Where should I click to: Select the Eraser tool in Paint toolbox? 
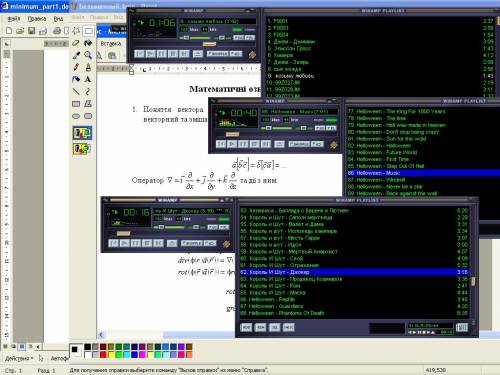tap(76, 43)
